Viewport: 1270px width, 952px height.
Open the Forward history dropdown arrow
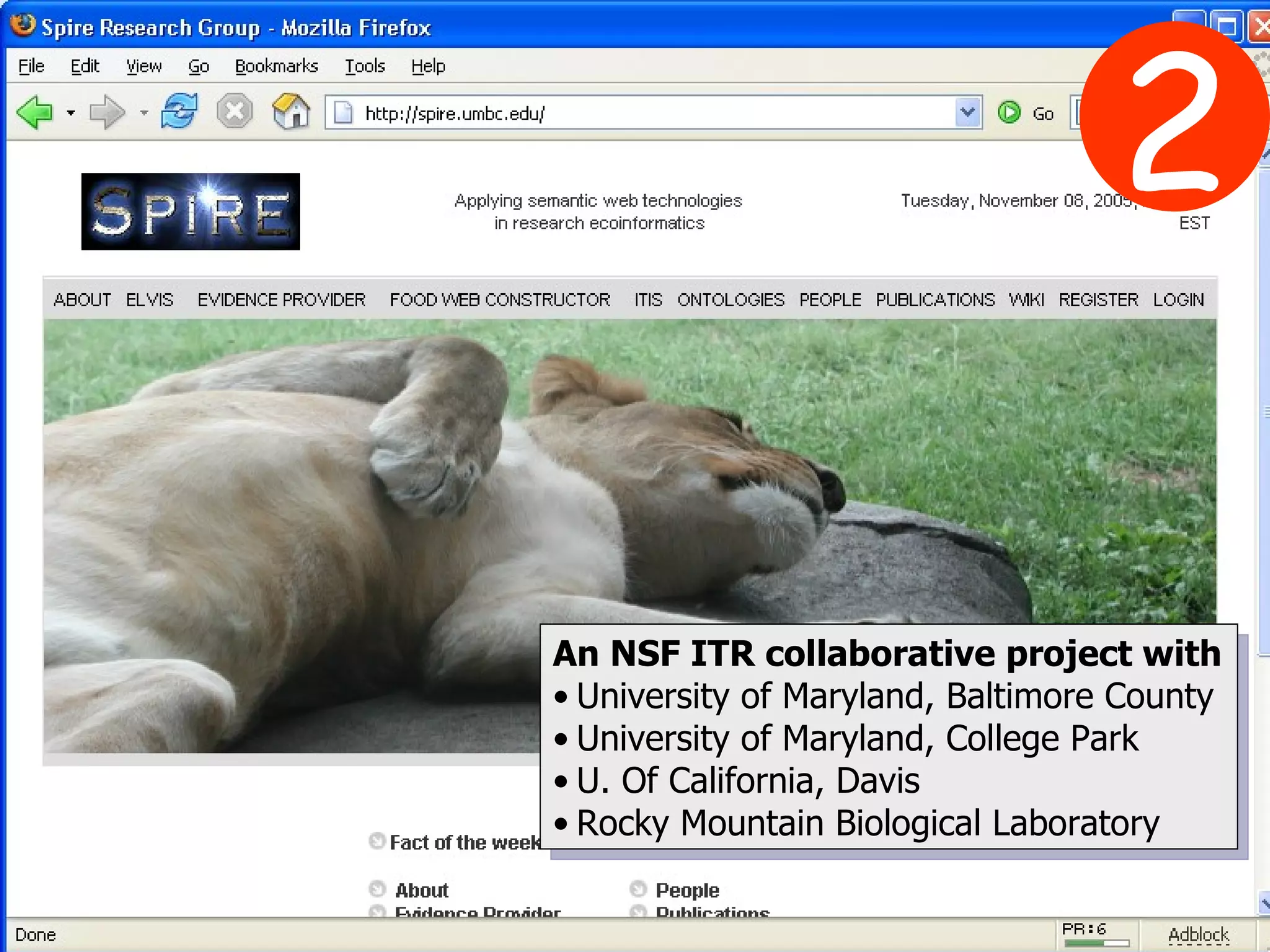click(x=144, y=113)
